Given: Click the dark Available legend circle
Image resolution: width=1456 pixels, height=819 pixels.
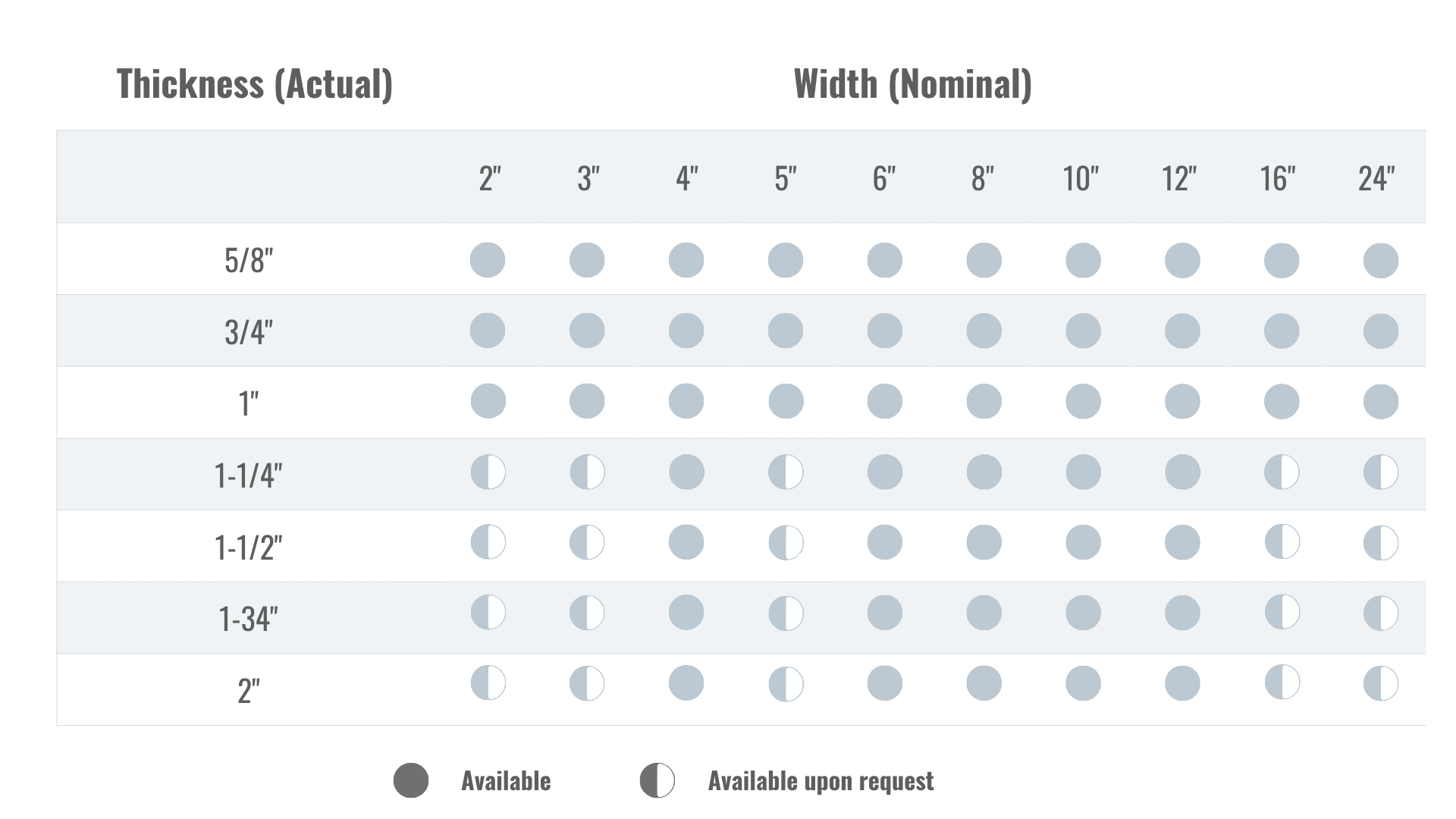Looking at the screenshot, I should tap(411, 781).
